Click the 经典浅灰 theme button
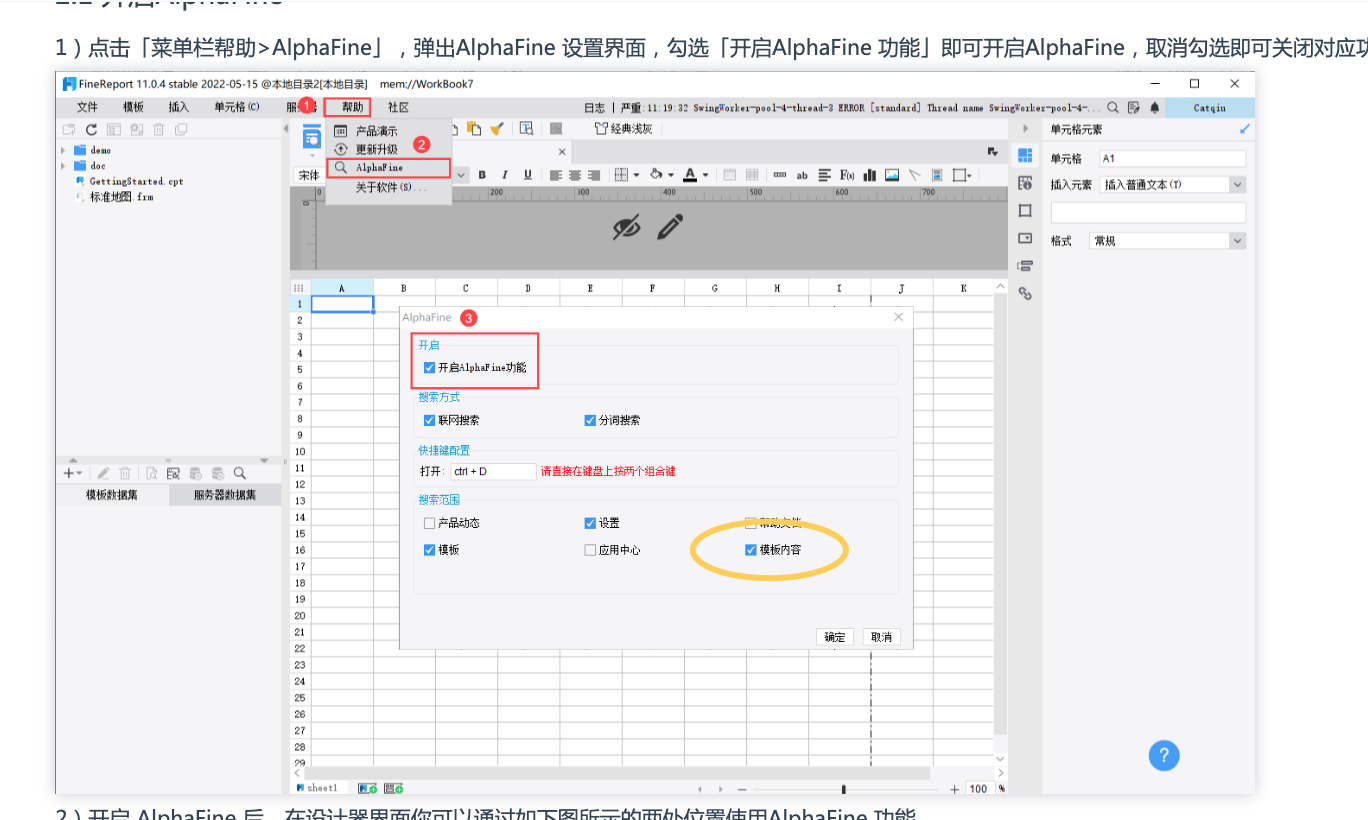Screen dimensions: 1368x820 click(623, 128)
